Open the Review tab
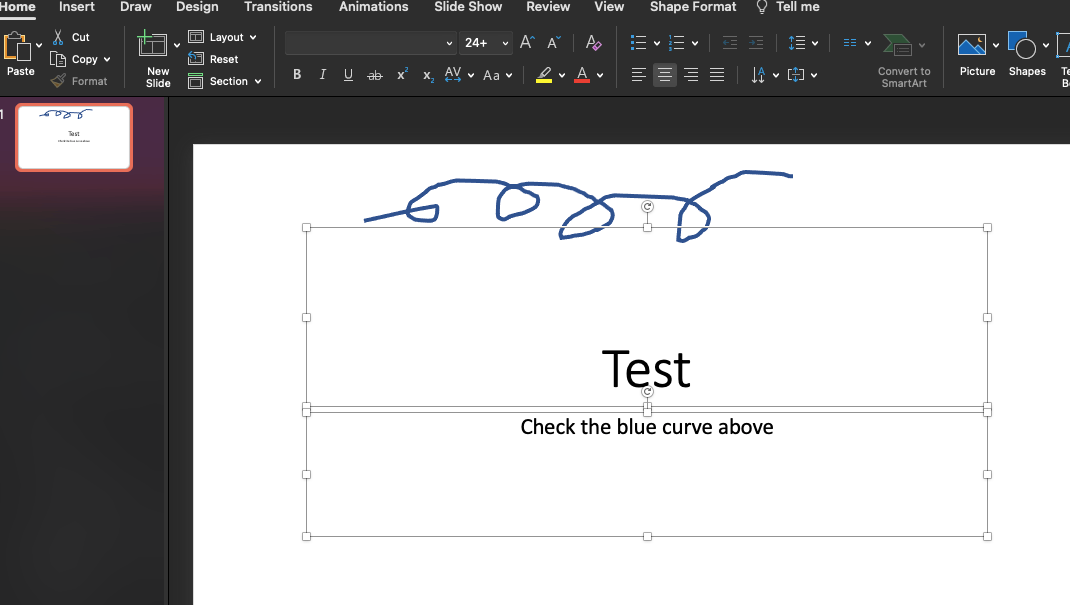The image size is (1070, 605). click(548, 7)
